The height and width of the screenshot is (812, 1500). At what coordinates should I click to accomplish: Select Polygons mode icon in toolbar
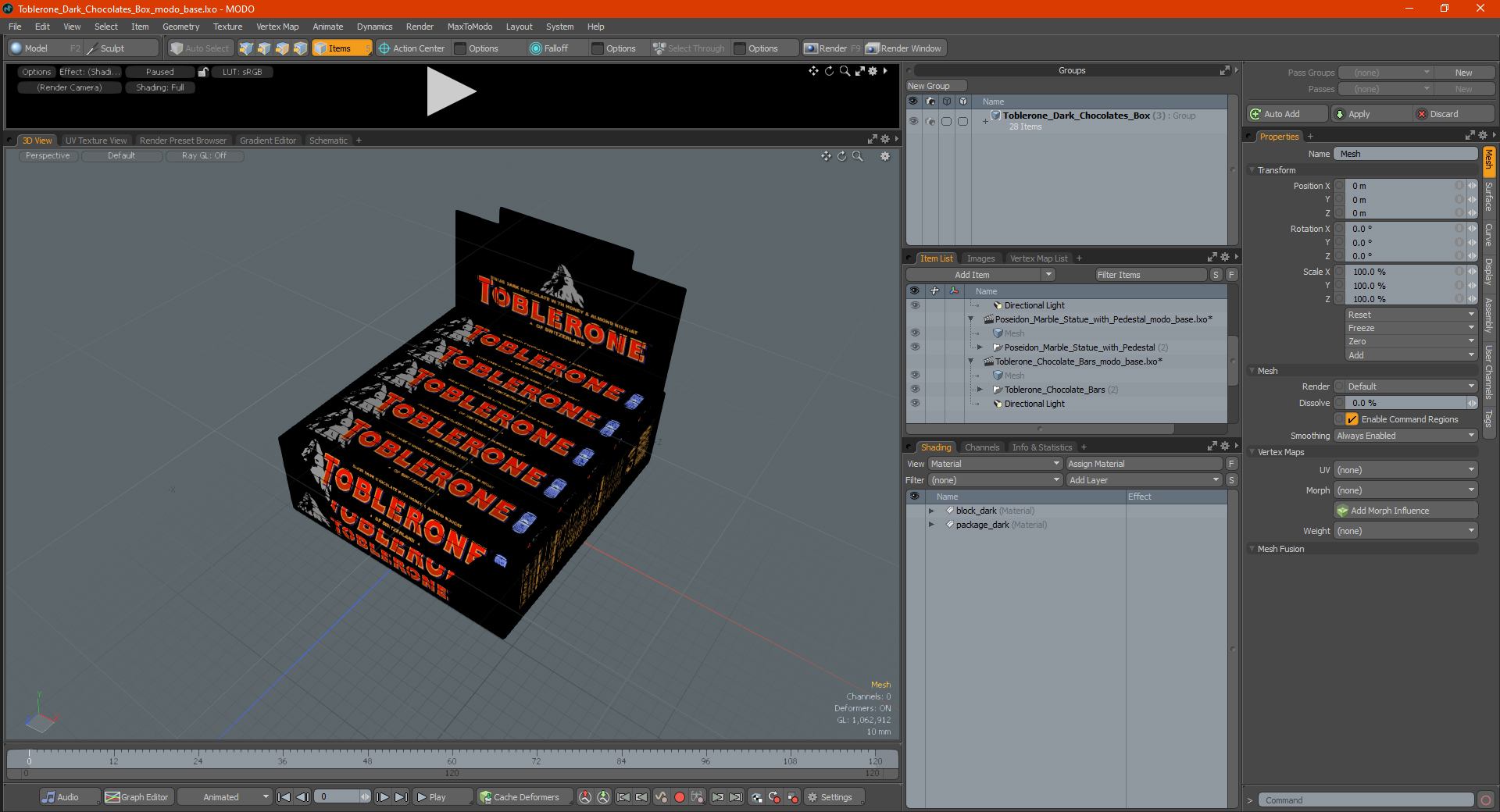[x=282, y=48]
